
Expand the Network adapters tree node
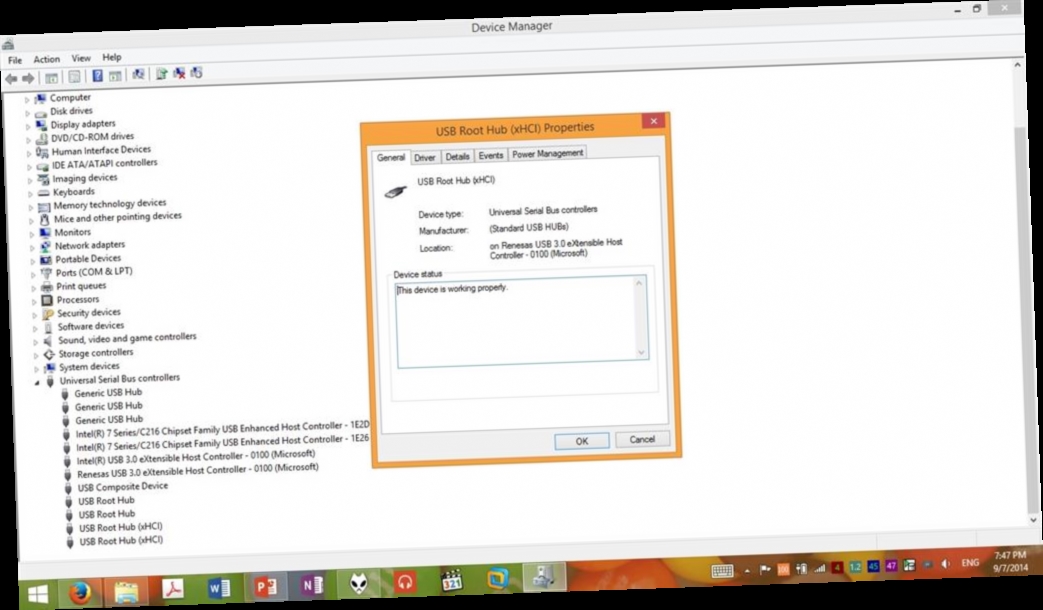(33, 244)
